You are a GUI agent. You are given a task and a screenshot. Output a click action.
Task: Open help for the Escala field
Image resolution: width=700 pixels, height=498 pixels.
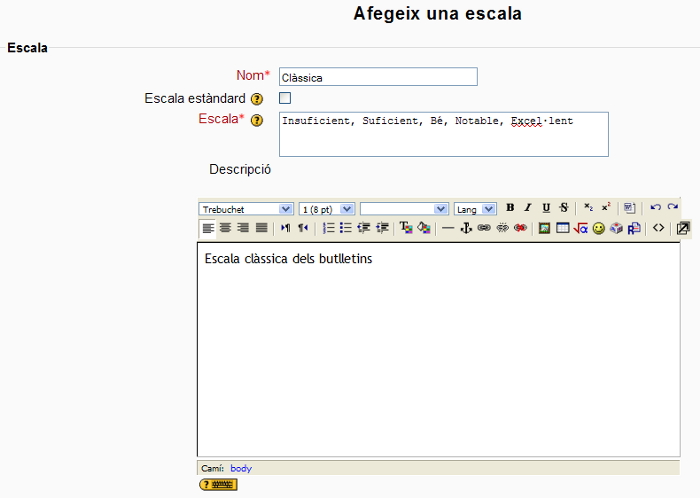pyautogui.click(x=257, y=120)
